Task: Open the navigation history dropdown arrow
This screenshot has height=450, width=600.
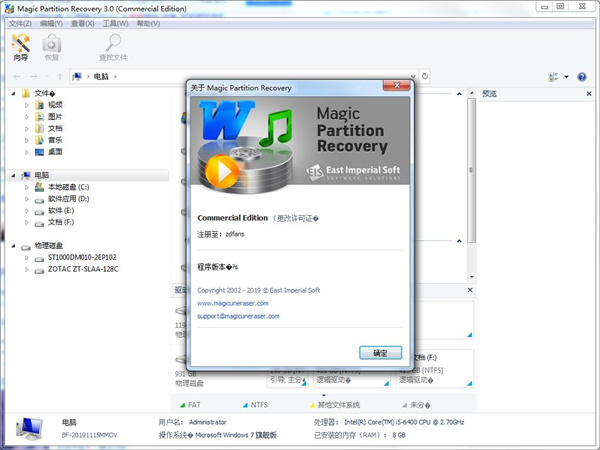Action: tap(47, 77)
